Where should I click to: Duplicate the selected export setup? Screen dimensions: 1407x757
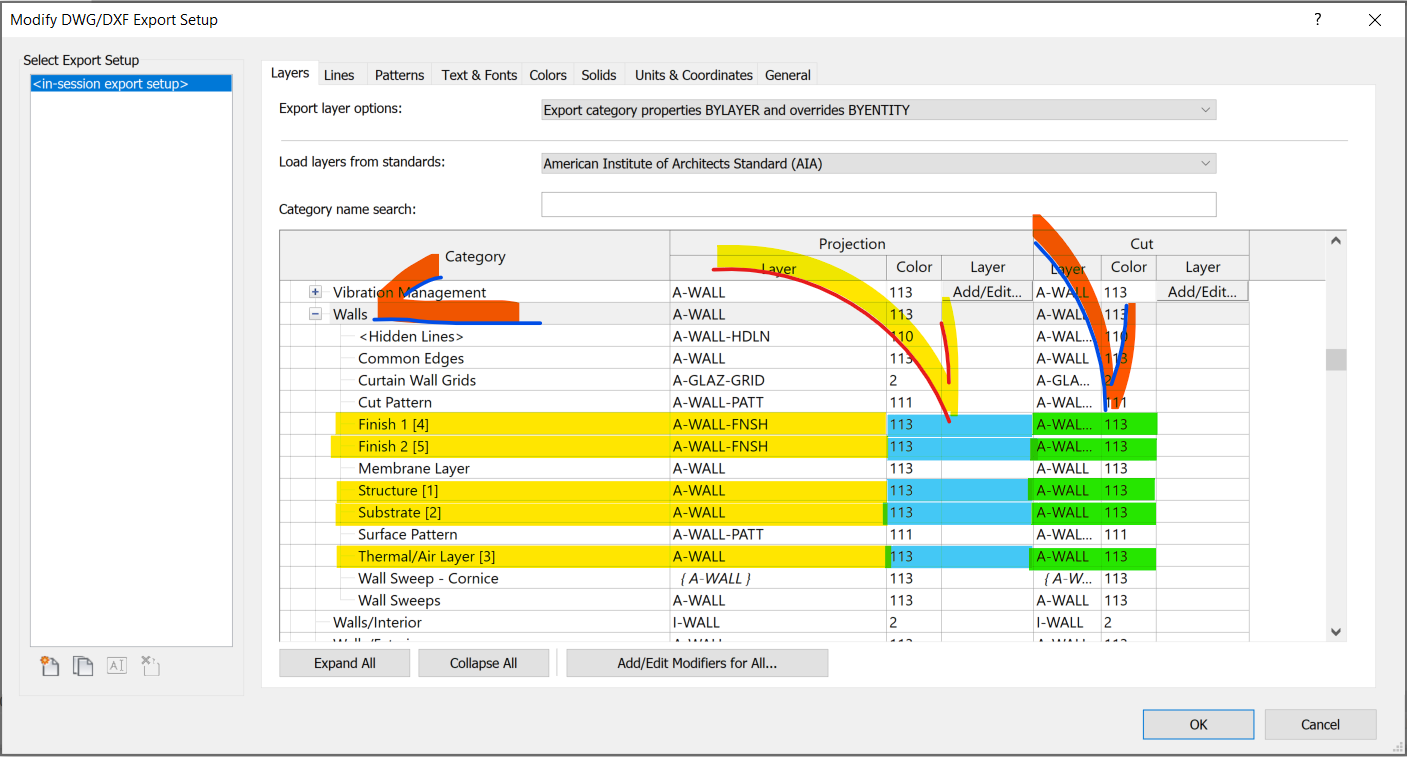coord(83,665)
